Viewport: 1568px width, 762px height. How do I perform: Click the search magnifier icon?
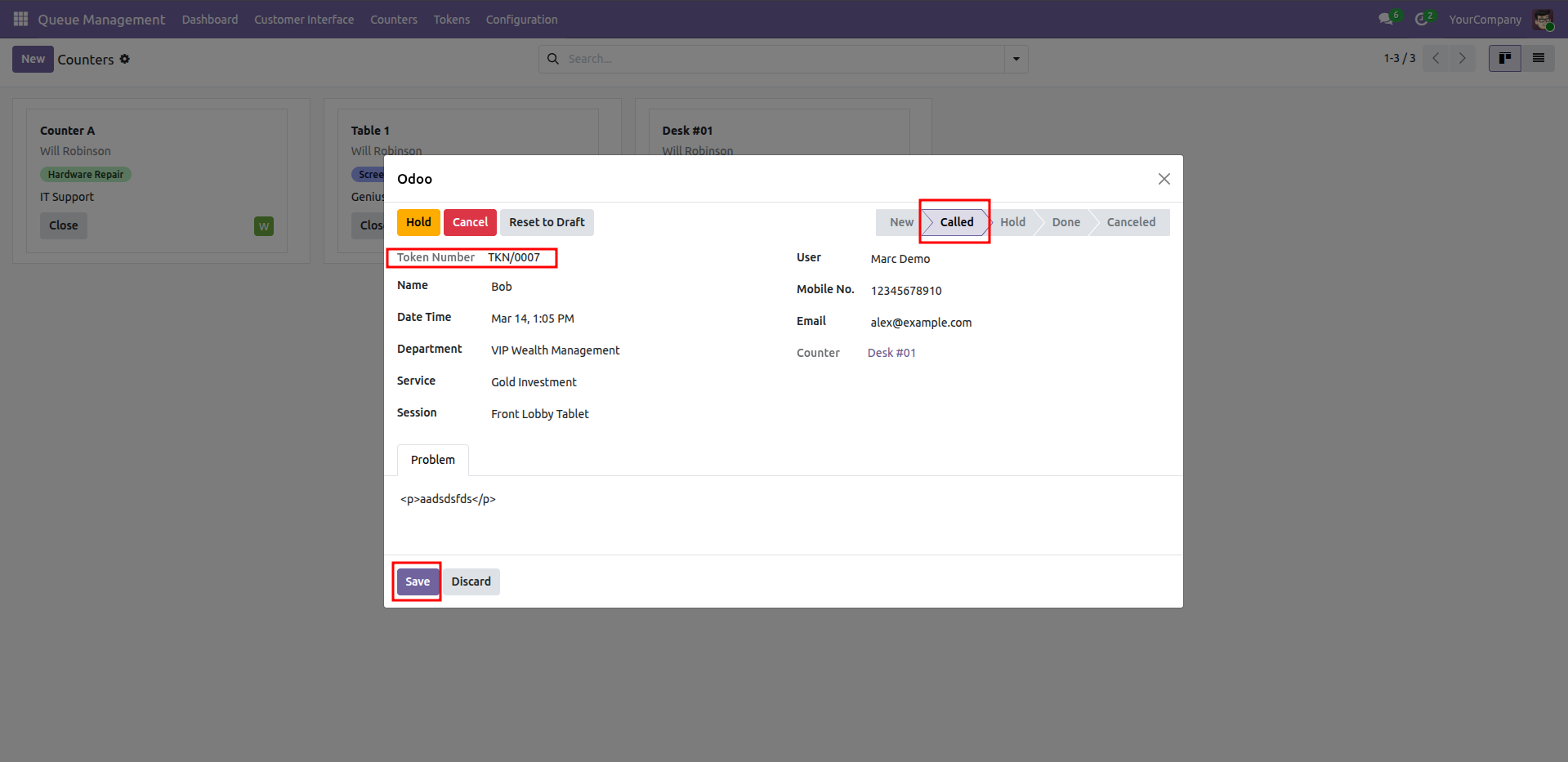[x=553, y=59]
